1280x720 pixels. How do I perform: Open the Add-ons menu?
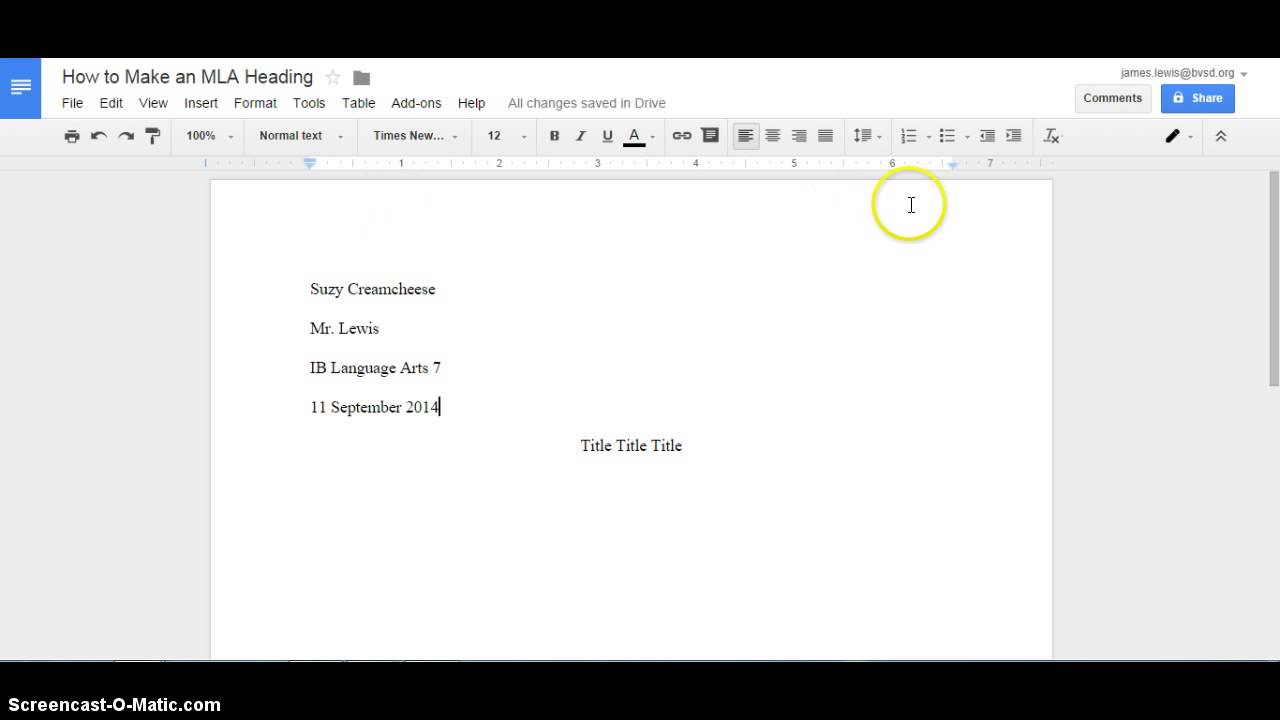(x=416, y=103)
